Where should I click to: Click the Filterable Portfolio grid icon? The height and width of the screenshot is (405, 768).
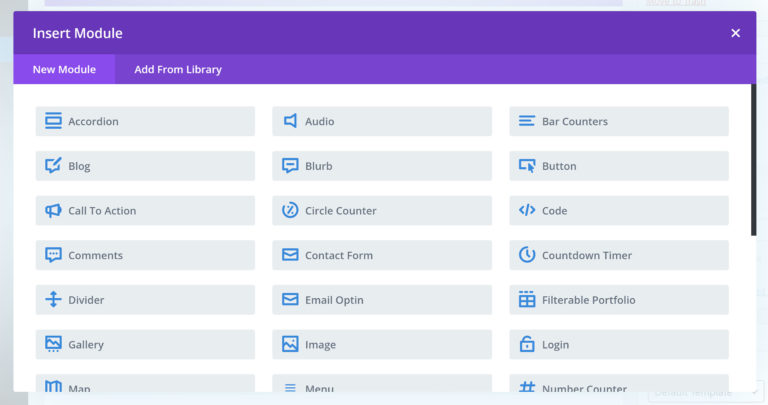(x=527, y=299)
